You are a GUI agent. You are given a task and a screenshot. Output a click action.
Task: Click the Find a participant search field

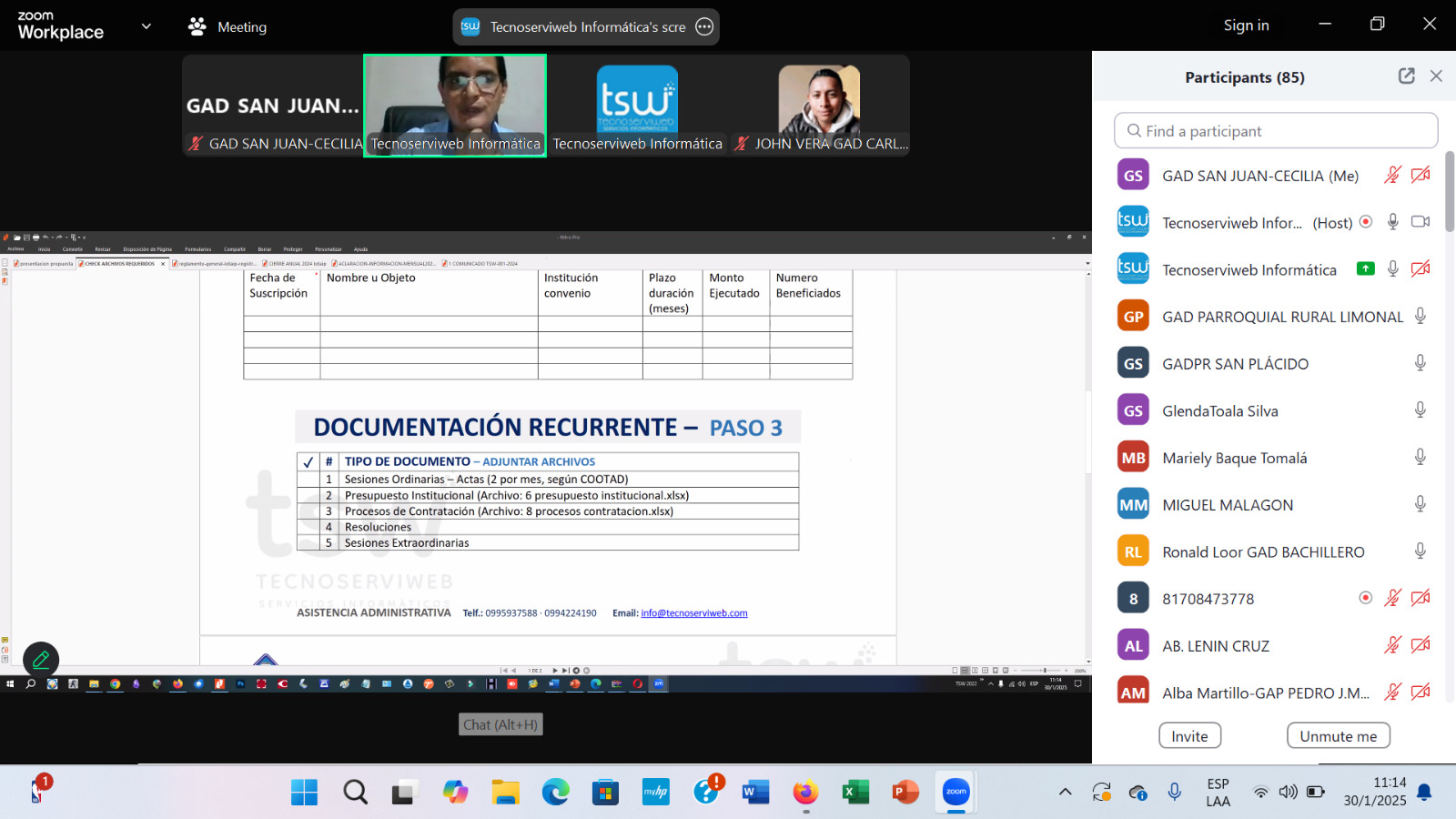point(1276,131)
